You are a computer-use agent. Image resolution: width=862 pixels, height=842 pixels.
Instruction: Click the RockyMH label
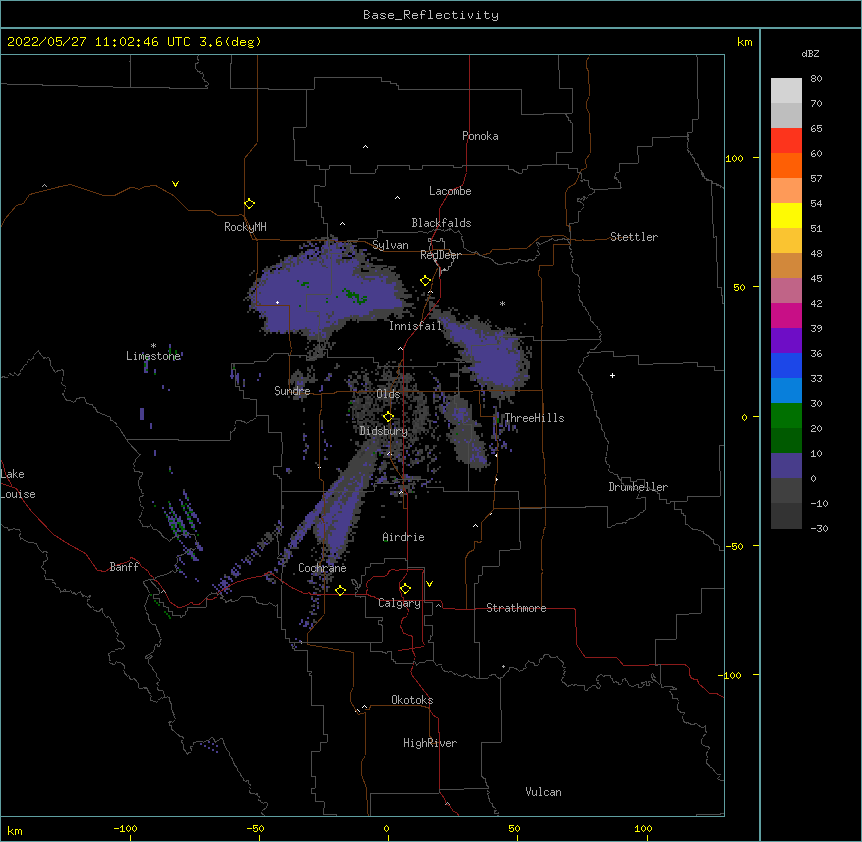[x=245, y=227]
